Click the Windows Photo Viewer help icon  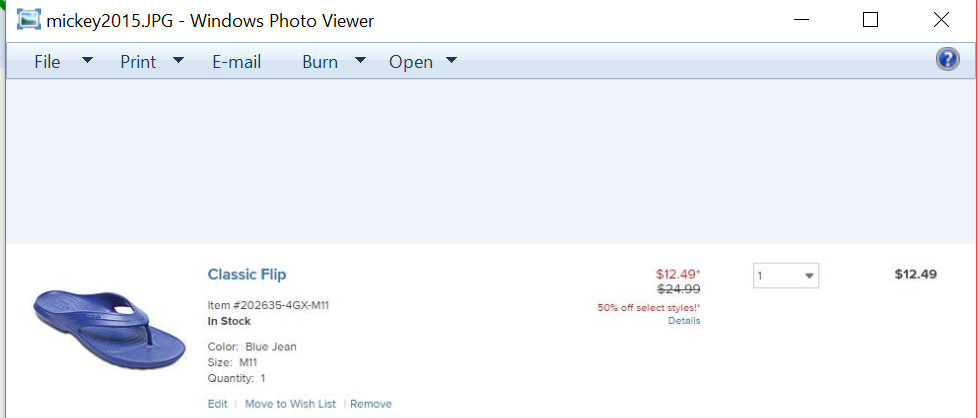(x=947, y=60)
